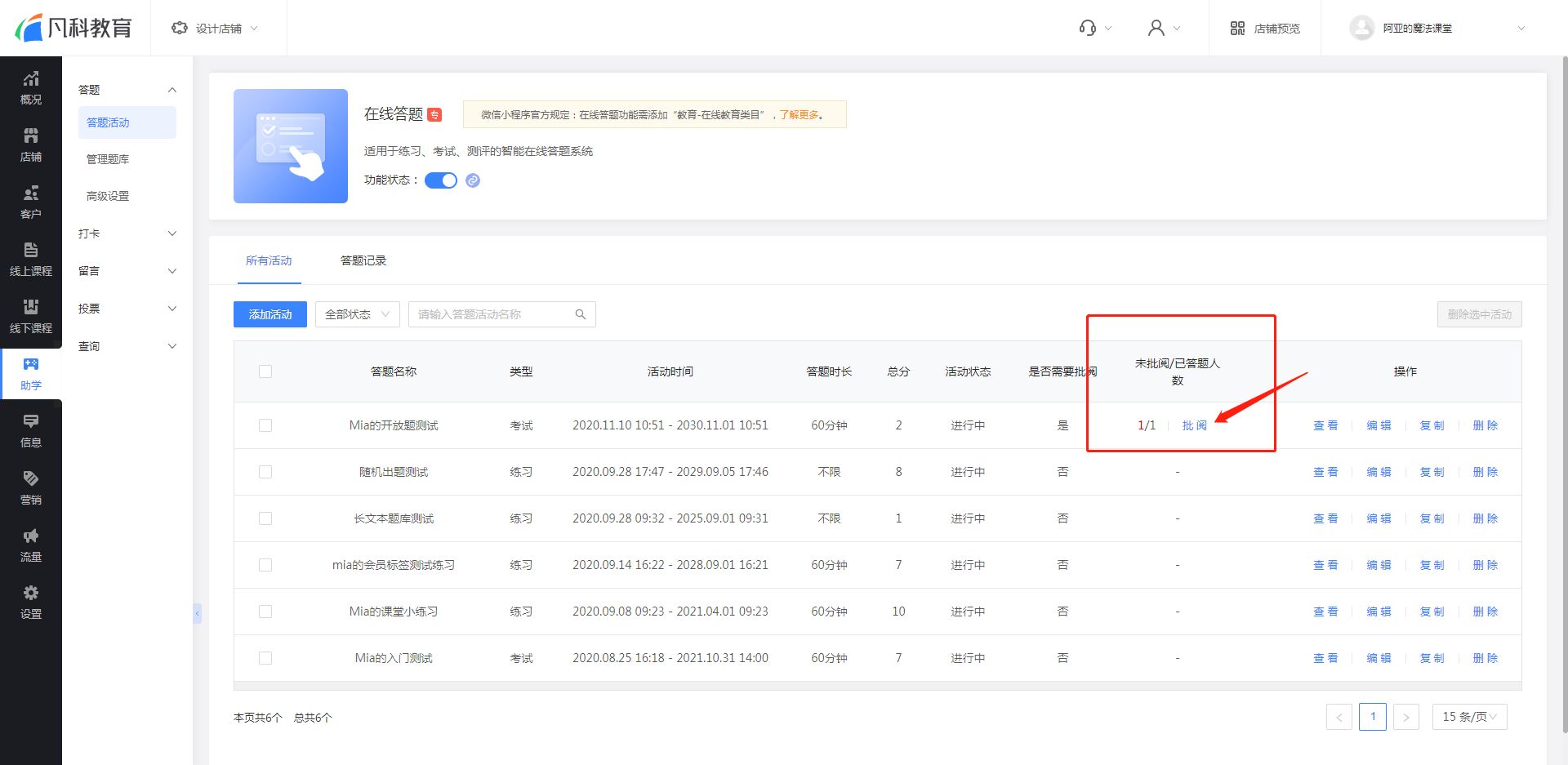
Task: Expand the 打卡 menu group
Action: pyautogui.click(x=127, y=234)
